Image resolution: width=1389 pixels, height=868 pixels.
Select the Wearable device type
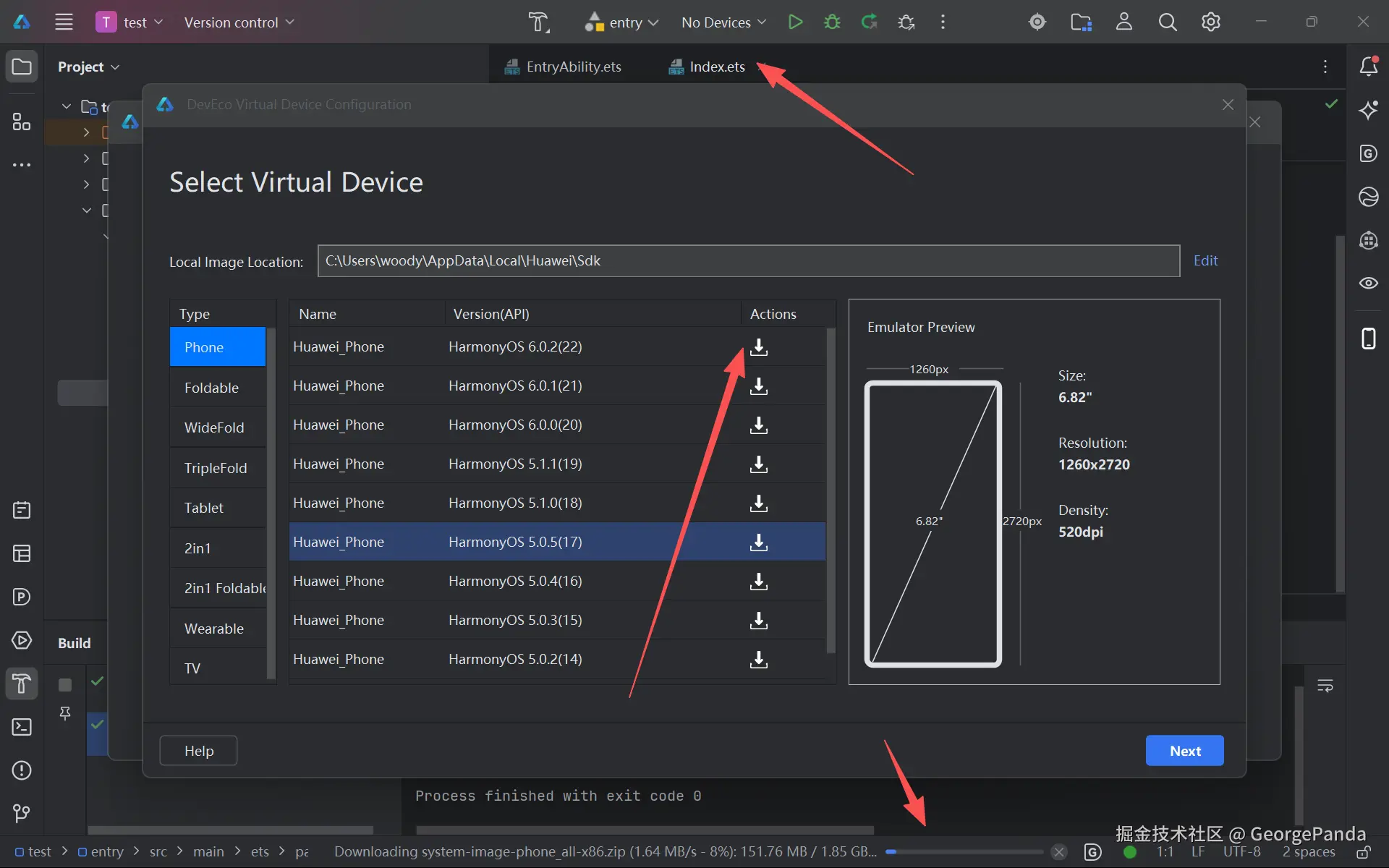pos(214,629)
